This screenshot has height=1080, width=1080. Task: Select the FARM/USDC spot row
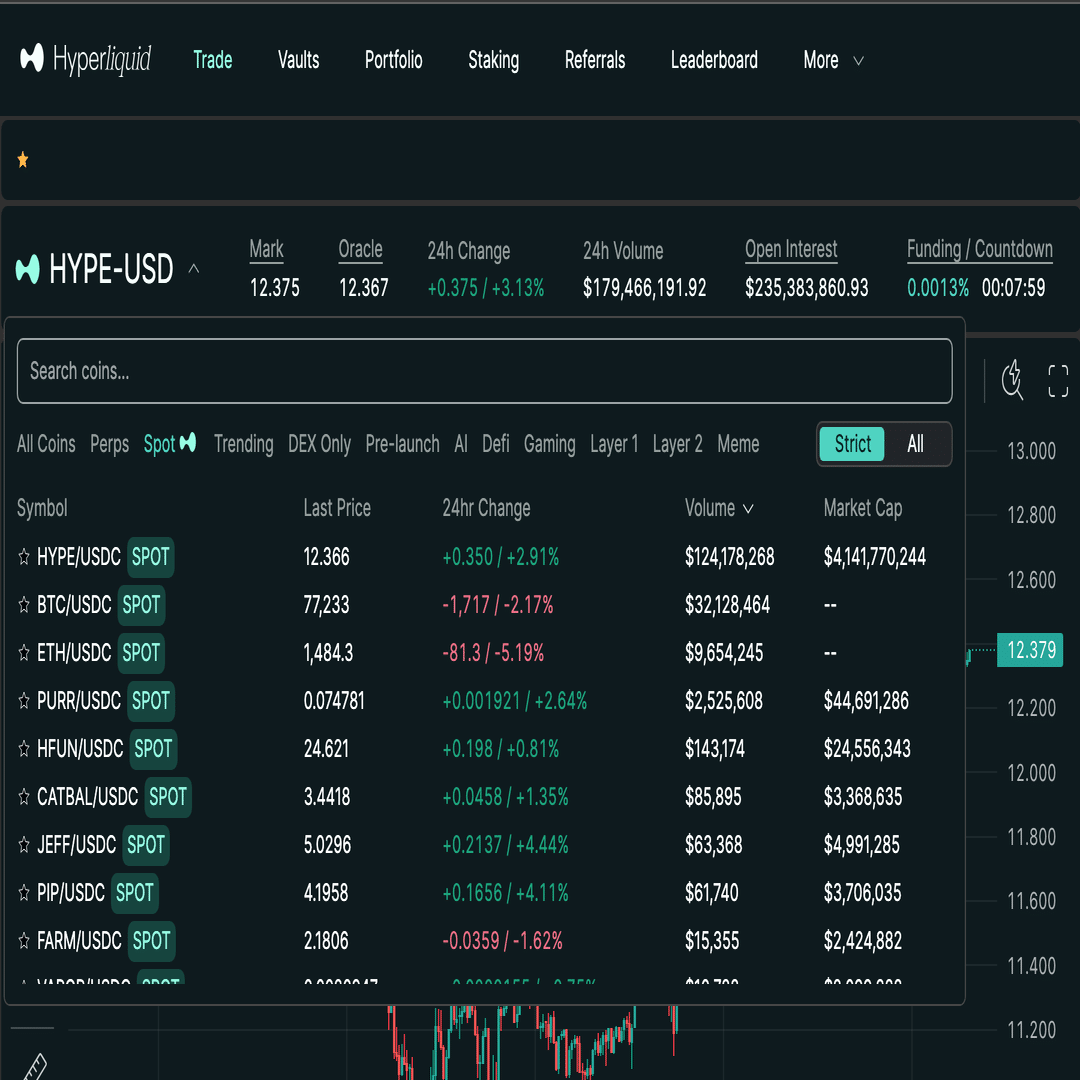coord(484,940)
